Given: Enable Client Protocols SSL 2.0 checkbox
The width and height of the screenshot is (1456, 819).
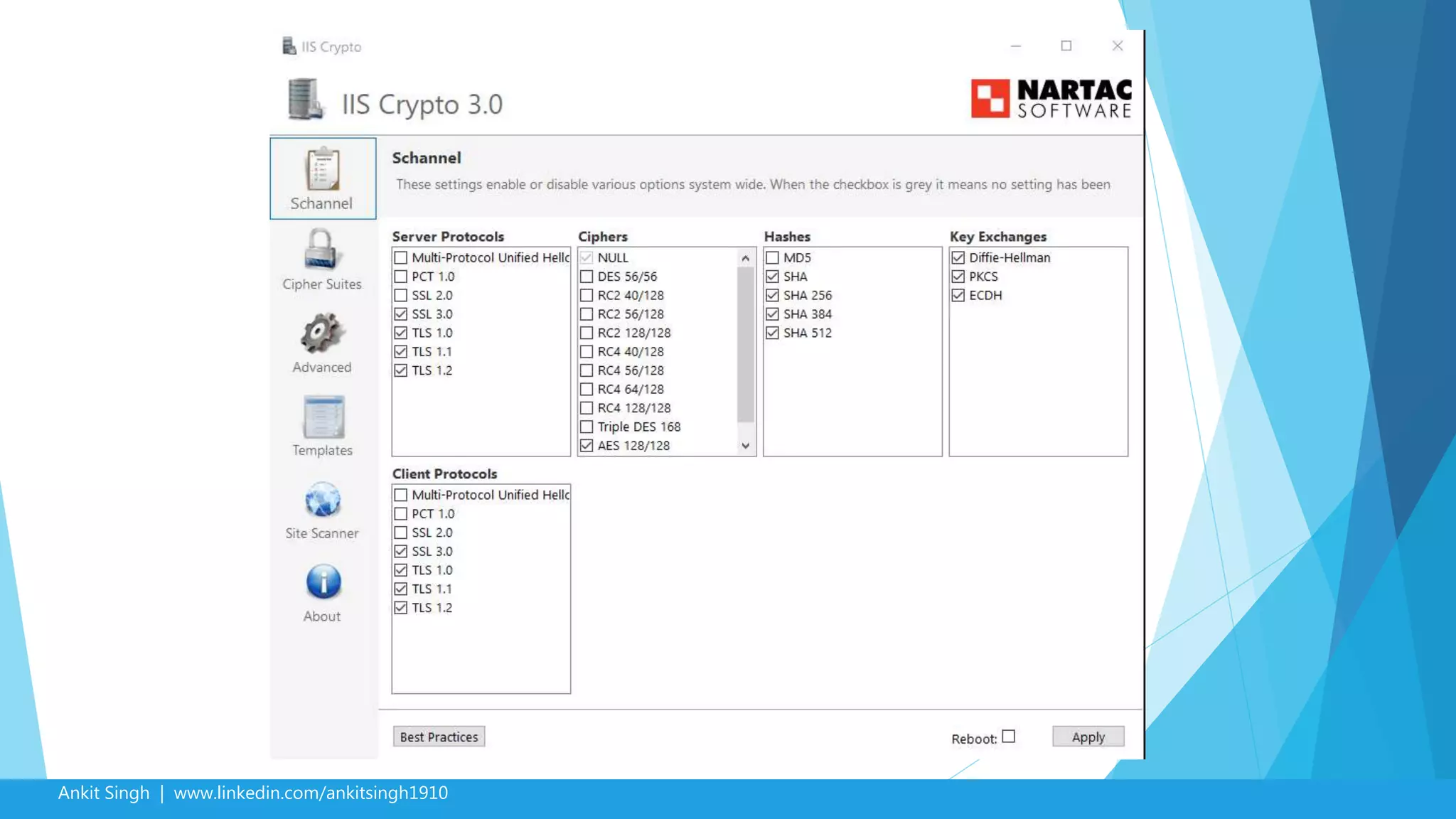Looking at the screenshot, I should click(401, 532).
